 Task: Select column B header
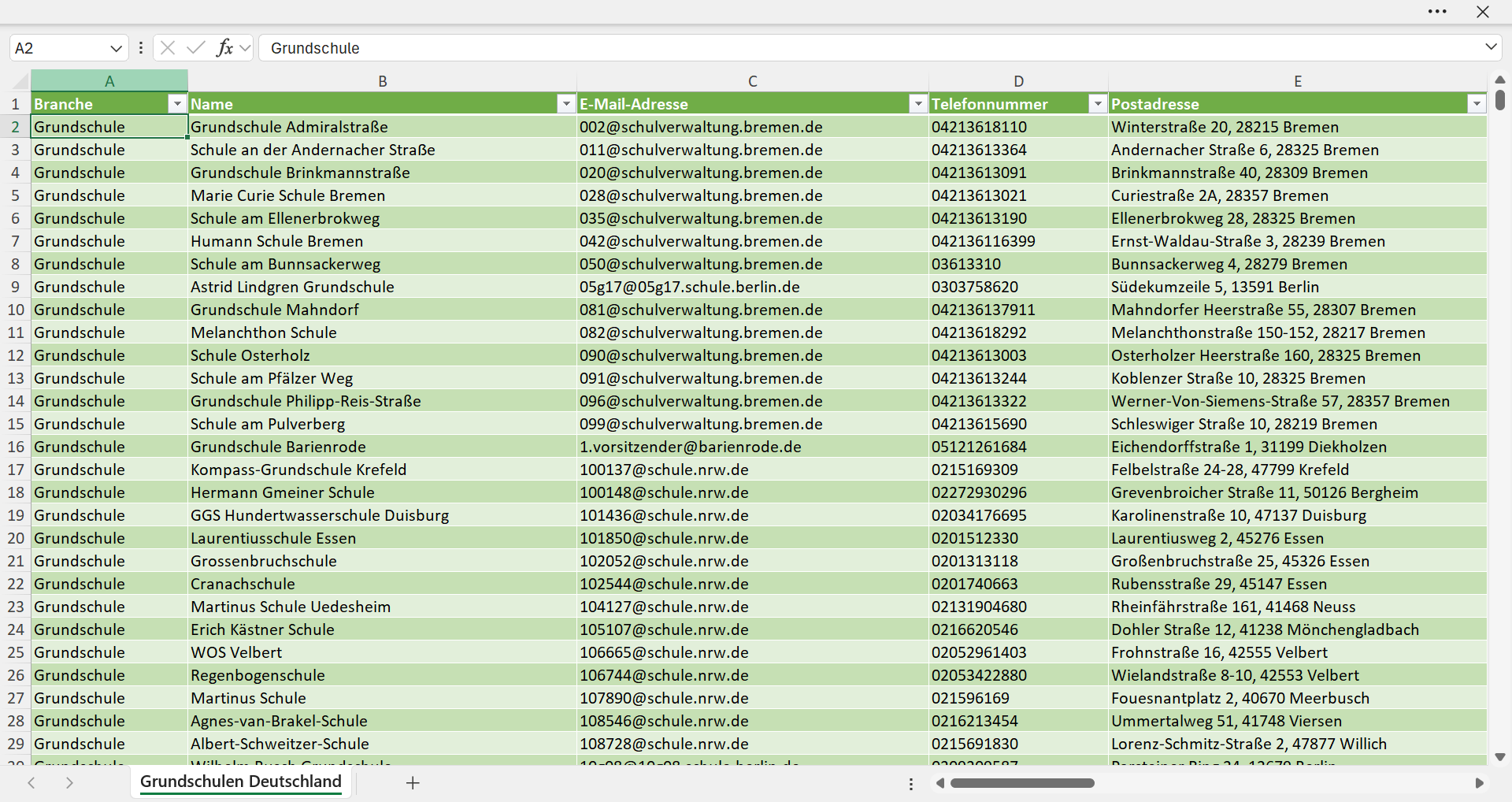coord(383,81)
